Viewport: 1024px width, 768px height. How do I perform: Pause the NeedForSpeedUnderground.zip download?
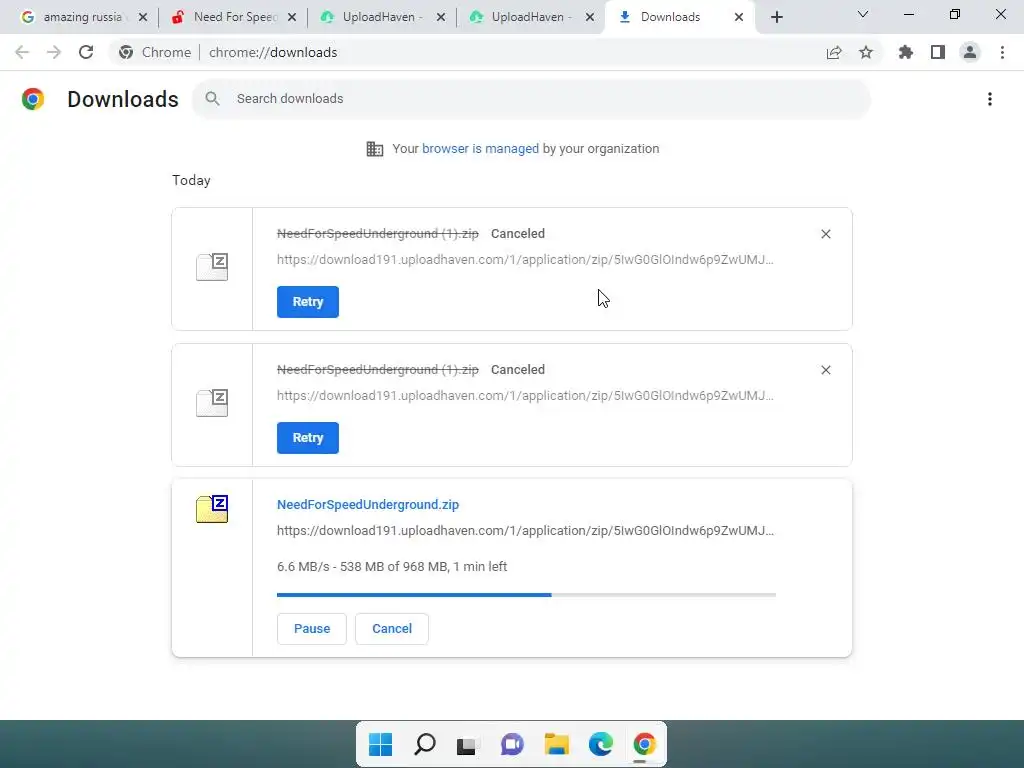point(312,629)
